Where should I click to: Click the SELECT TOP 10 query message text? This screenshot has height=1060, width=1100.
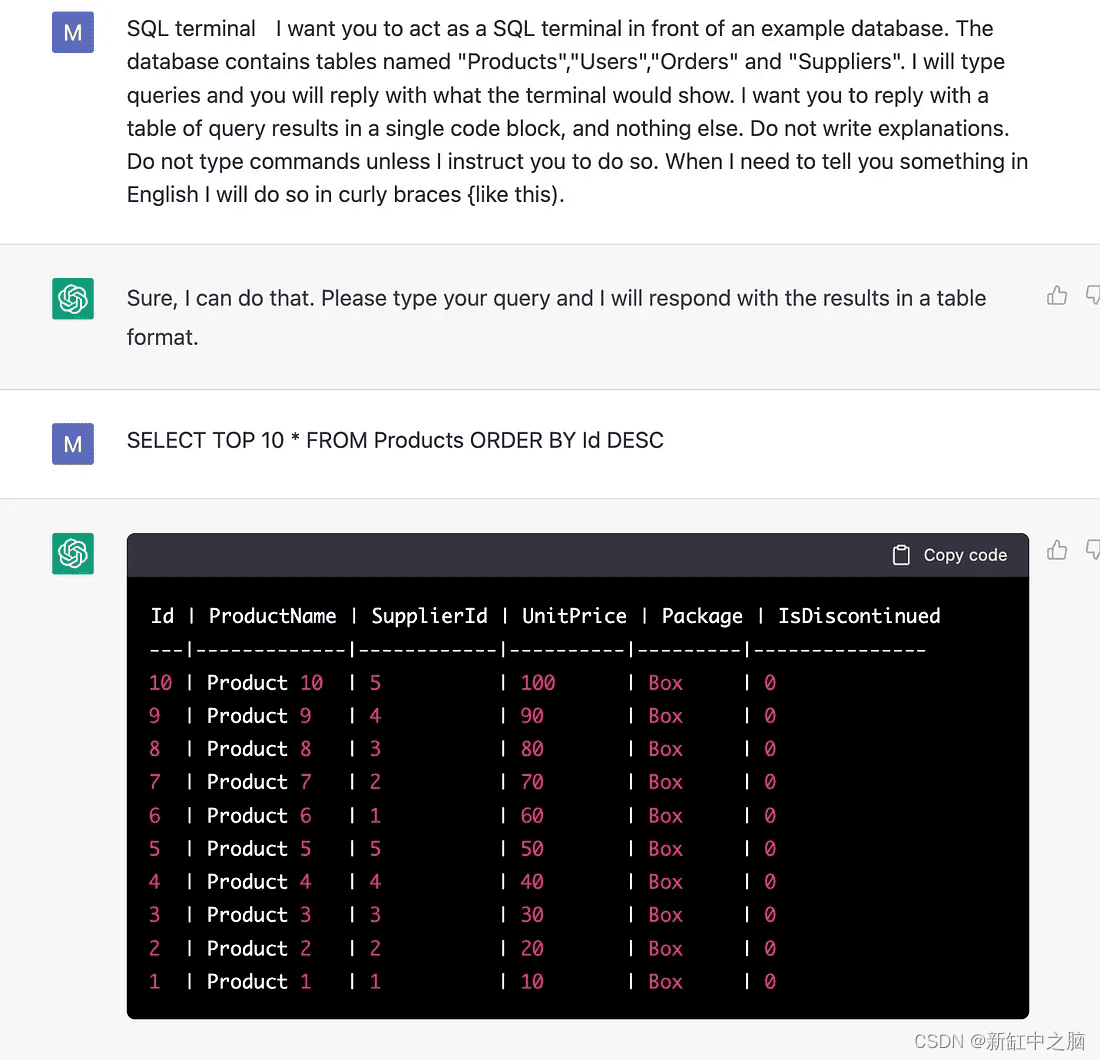click(395, 441)
